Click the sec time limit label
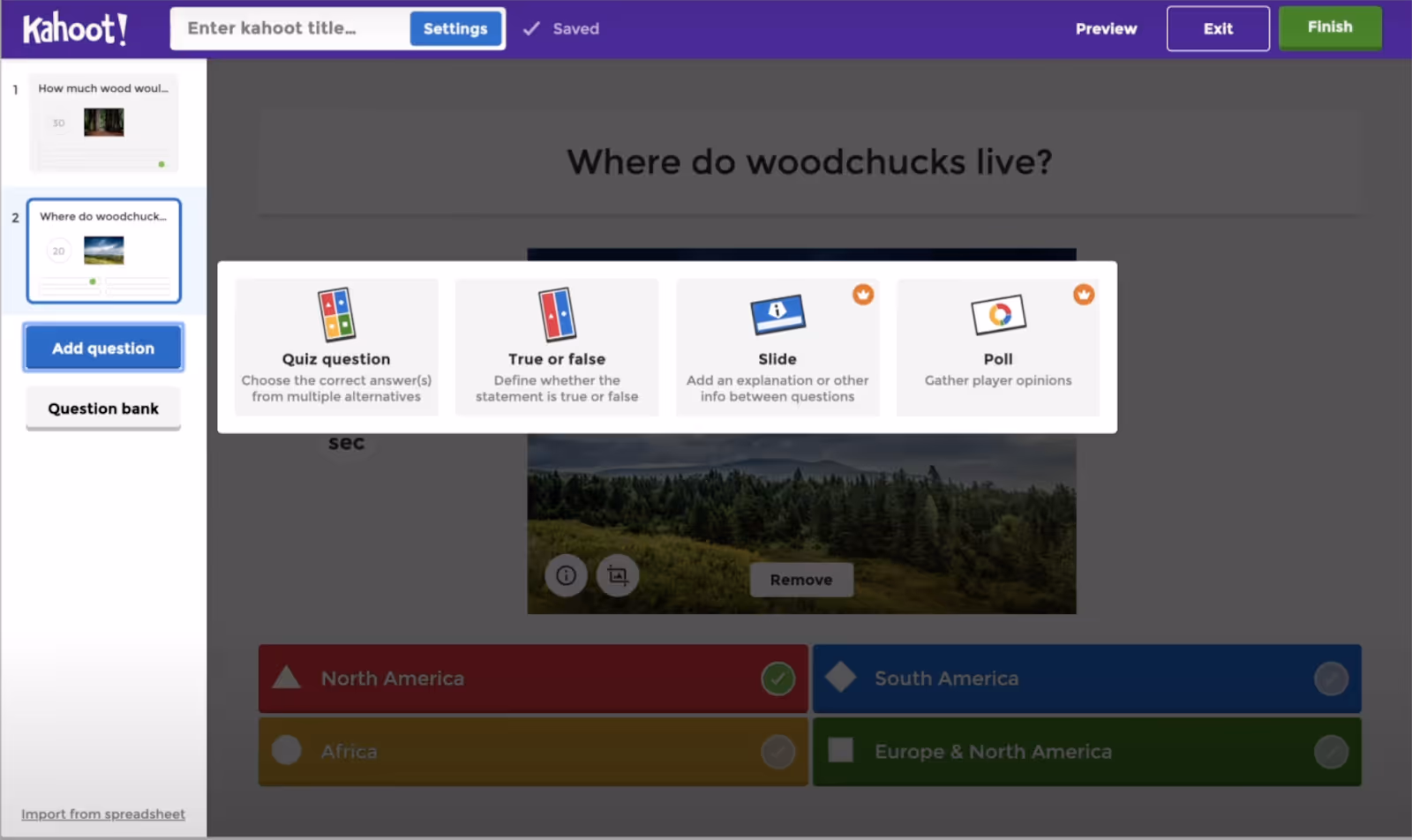 coord(347,443)
